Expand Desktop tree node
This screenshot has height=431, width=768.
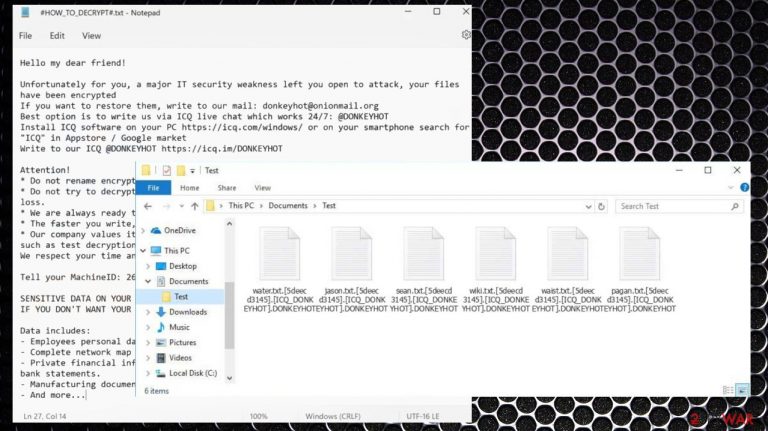pyautogui.click(x=148, y=266)
